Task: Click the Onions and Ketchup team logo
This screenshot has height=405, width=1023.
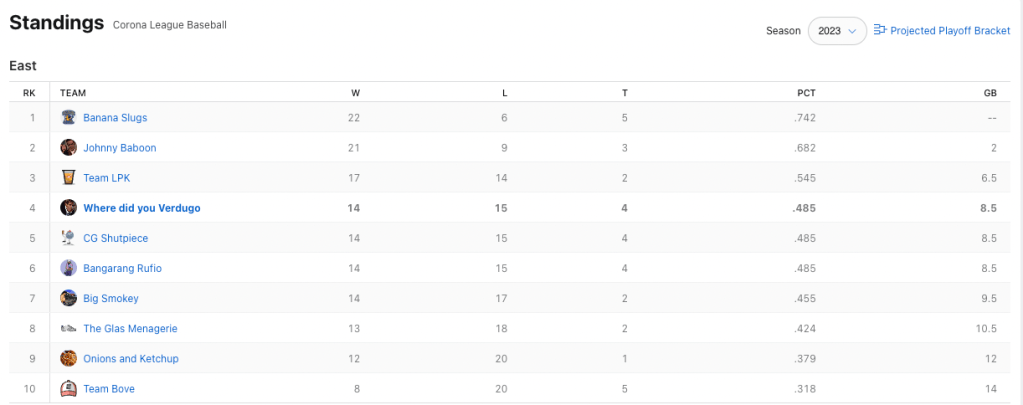Action: pos(69,358)
